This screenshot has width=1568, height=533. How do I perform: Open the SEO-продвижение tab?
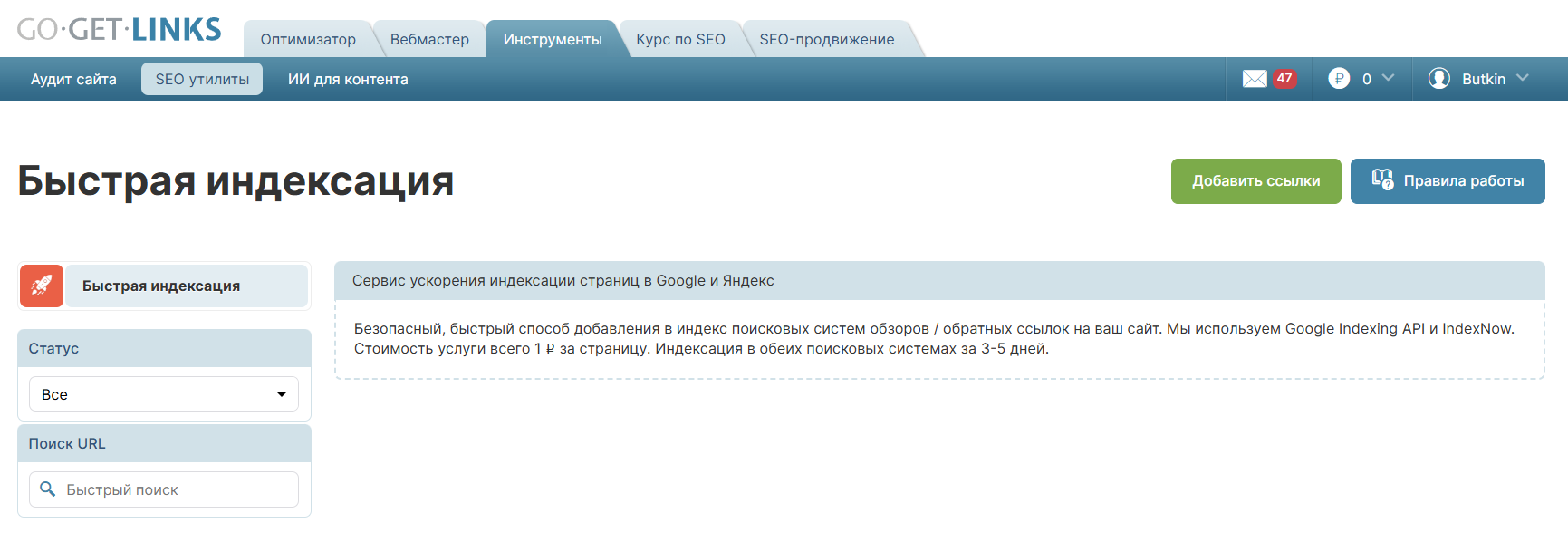click(826, 40)
